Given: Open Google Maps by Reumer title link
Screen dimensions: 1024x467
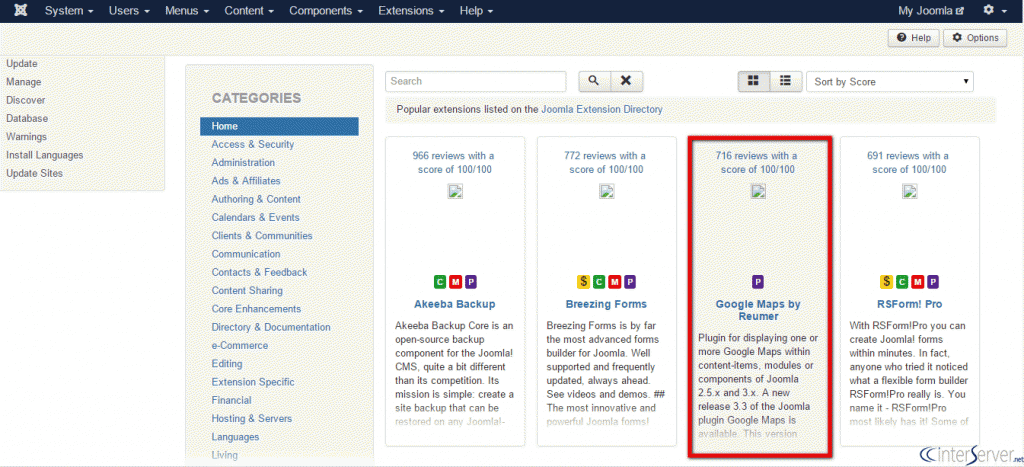Looking at the screenshot, I should (x=758, y=310).
